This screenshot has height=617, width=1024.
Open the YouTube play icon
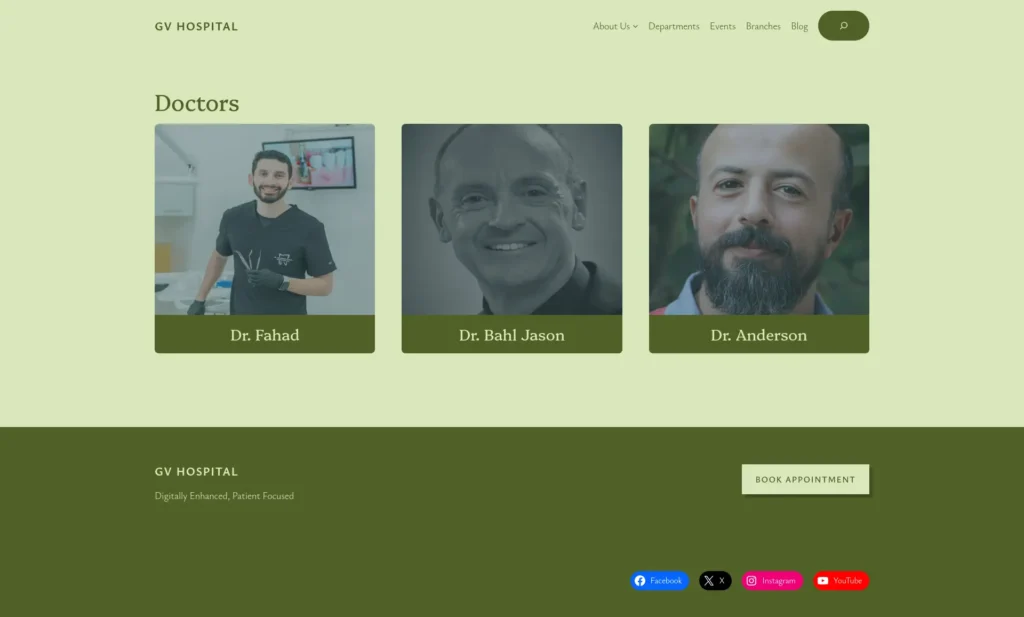tap(823, 580)
